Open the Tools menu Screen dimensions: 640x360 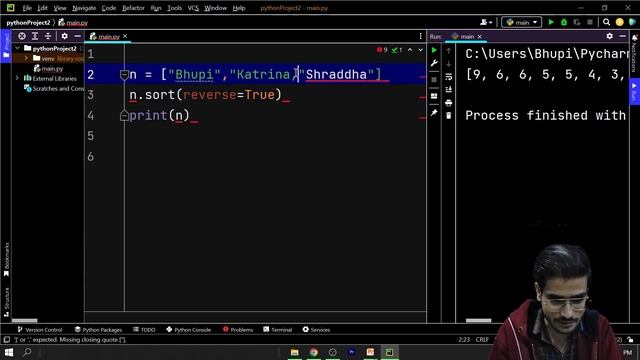174,8
